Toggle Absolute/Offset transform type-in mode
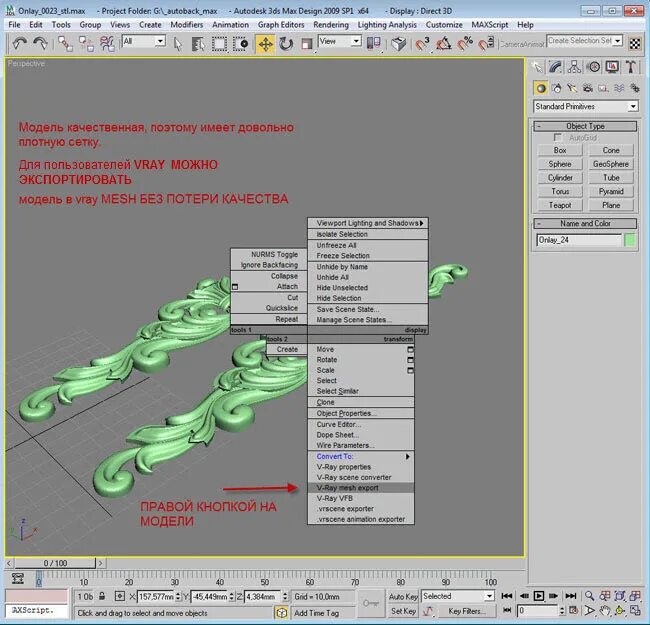The width and height of the screenshot is (650, 625). pos(119,596)
